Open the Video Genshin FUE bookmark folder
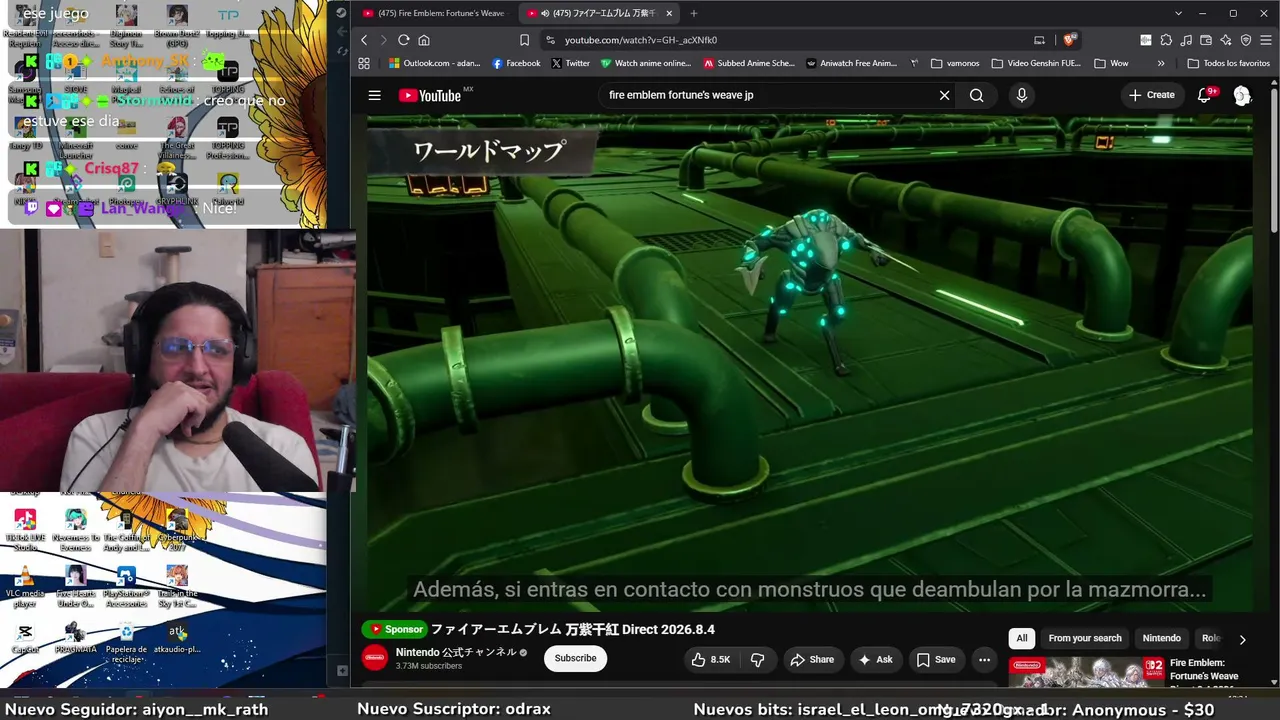Viewport: 1280px width, 720px height. pos(1036,63)
